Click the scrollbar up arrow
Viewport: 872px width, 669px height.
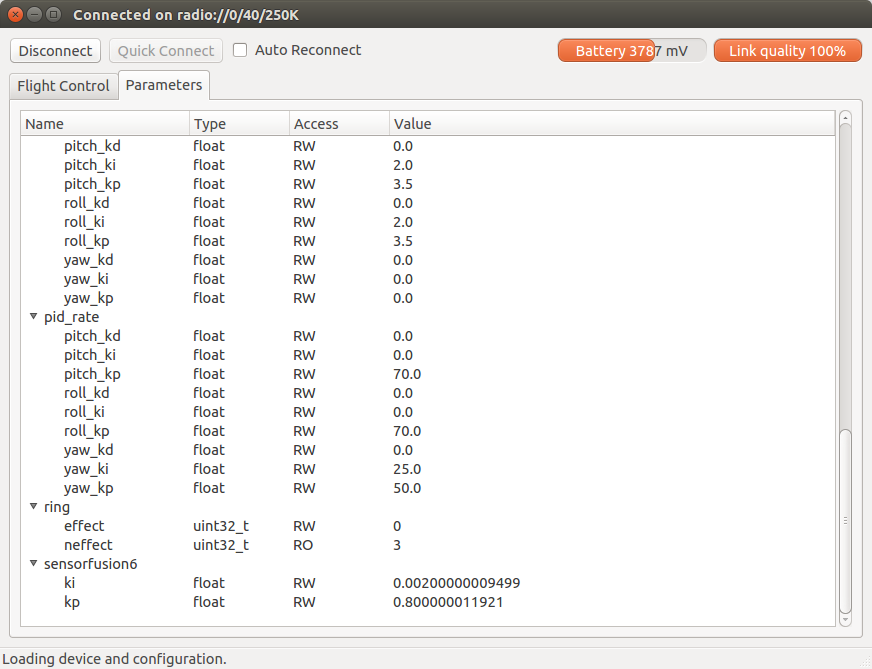pos(845,117)
